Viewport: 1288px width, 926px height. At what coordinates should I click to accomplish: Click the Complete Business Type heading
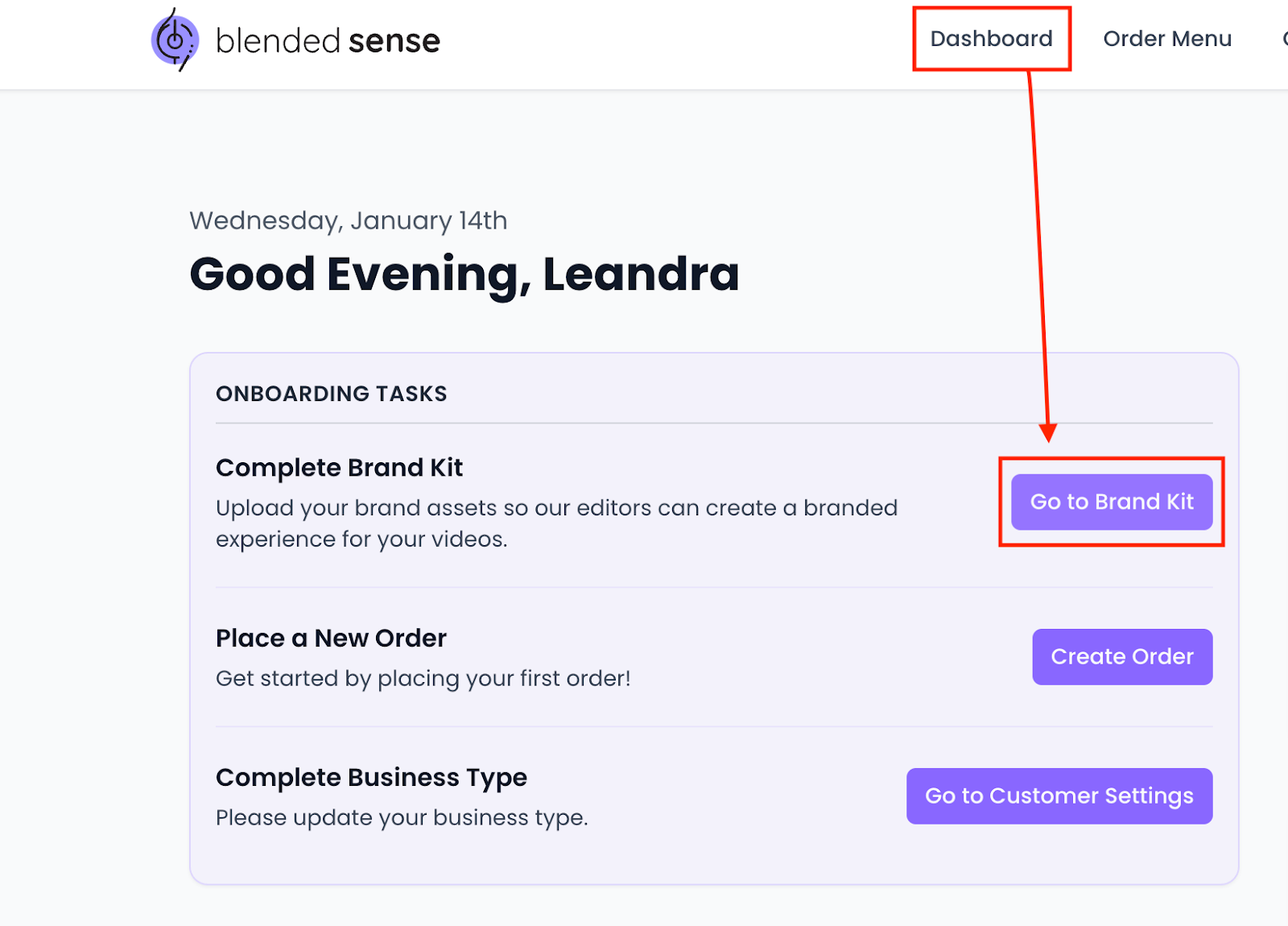[x=371, y=778]
